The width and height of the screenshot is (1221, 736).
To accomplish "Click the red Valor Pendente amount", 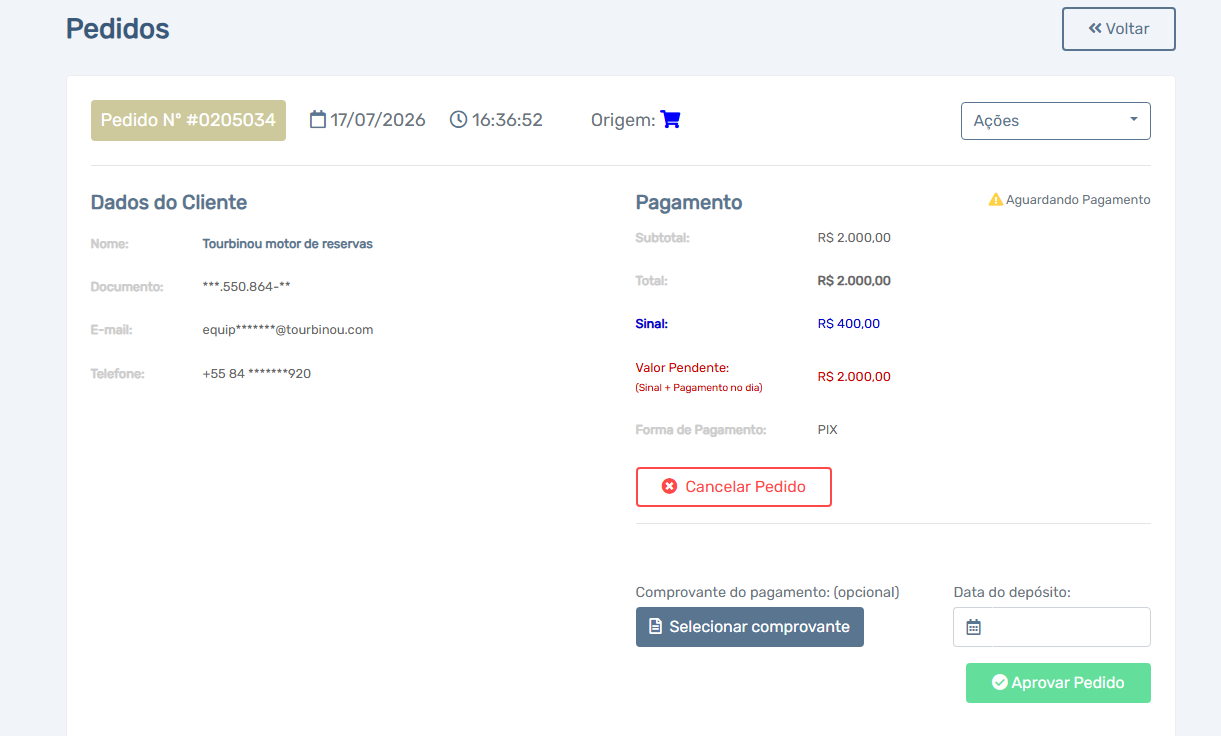I will pyautogui.click(x=854, y=377).
